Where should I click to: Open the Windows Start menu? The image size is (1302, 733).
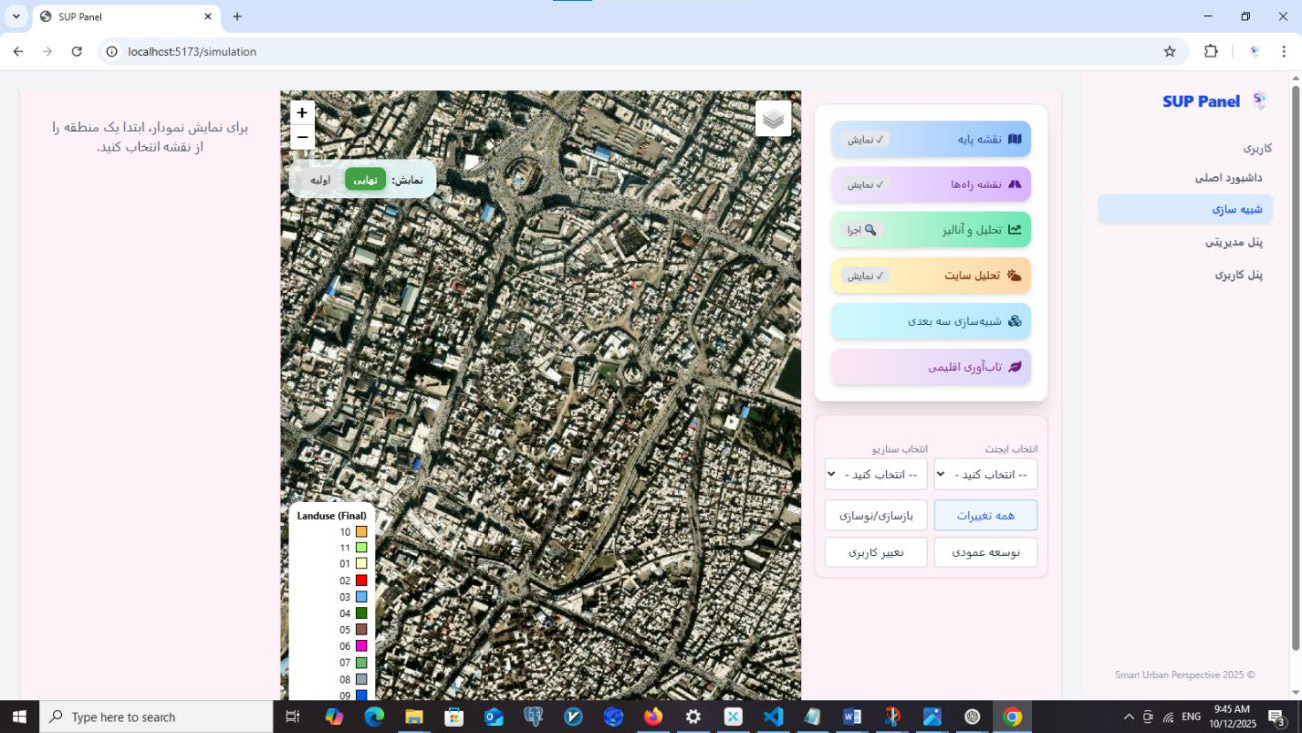(19, 717)
